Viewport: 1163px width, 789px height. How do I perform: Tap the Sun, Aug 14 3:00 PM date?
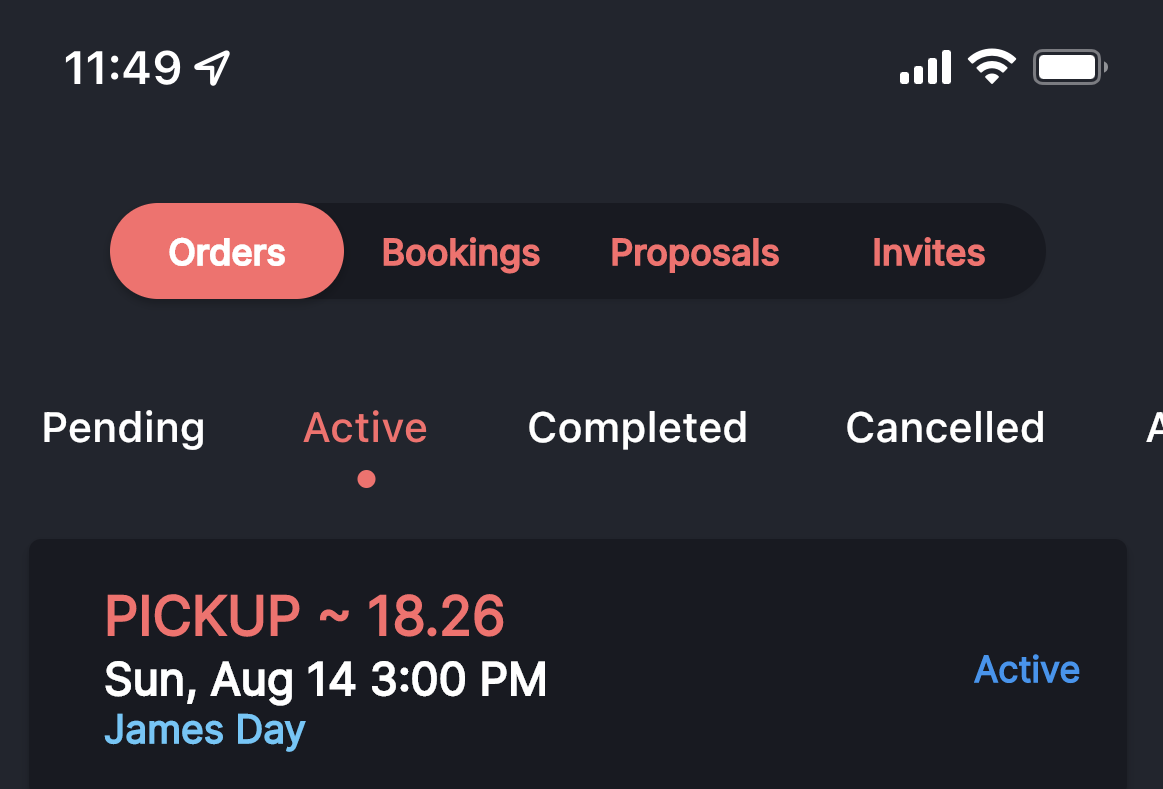pyautogui.click(x=326, y=680)
